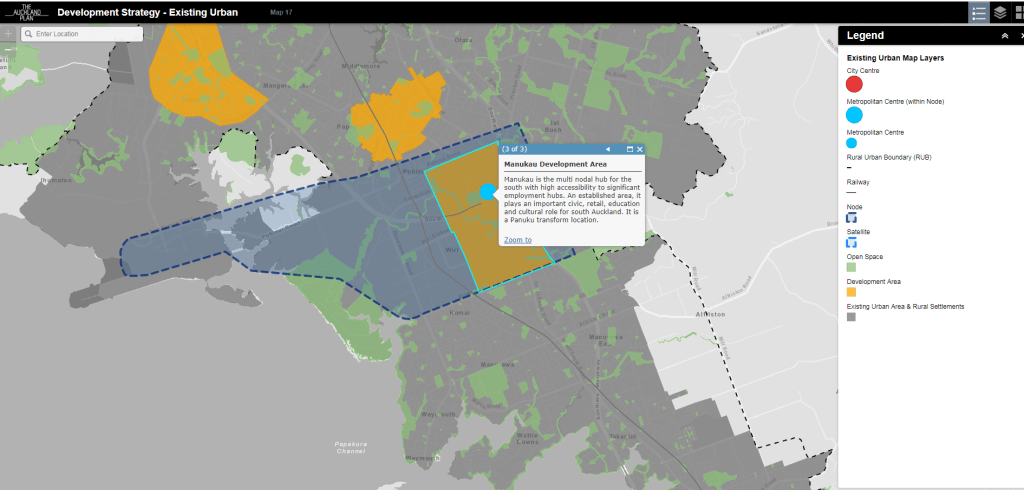Click The Auckland Plan logo
Viewport: 1024px width, 490px height.
pos(27,11)
